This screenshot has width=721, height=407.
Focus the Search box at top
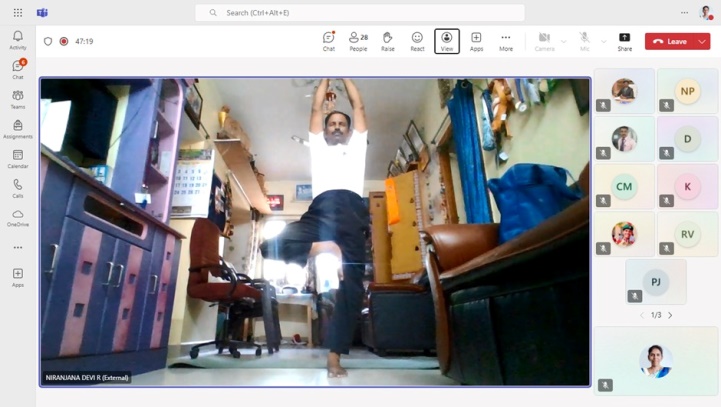360,13
